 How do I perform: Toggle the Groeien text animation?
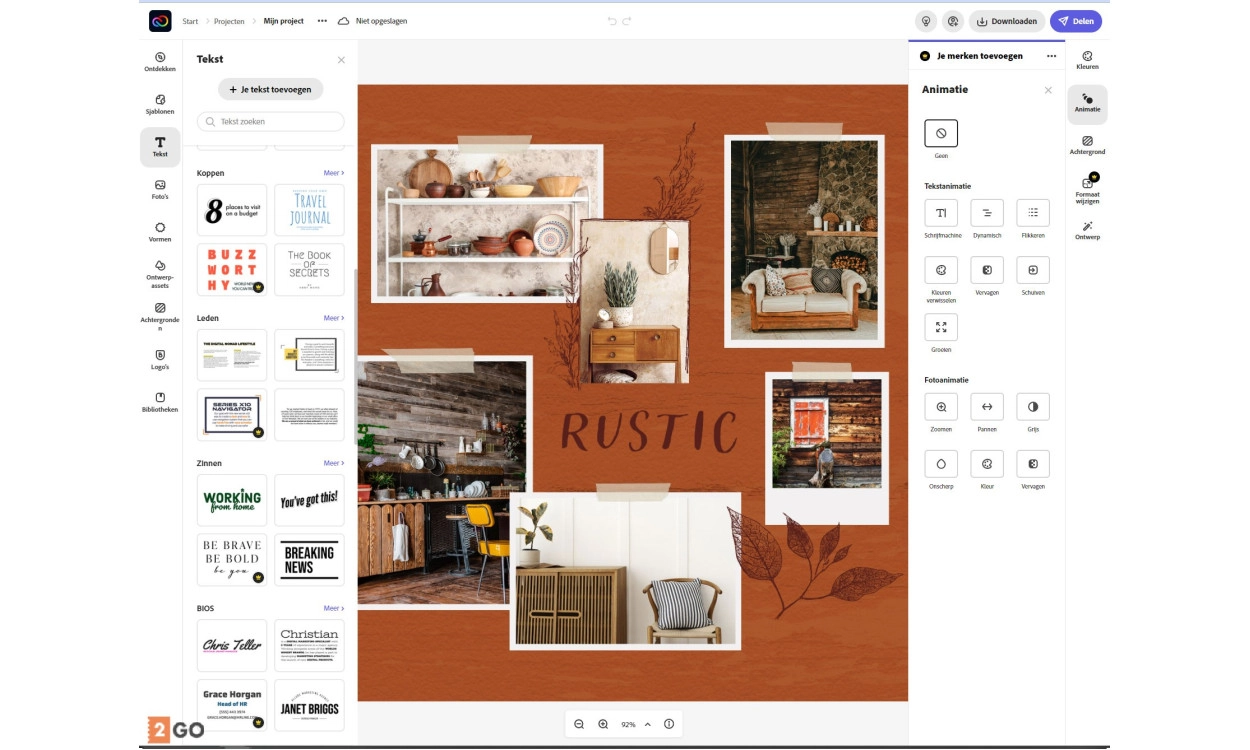(x=941, y=327)
